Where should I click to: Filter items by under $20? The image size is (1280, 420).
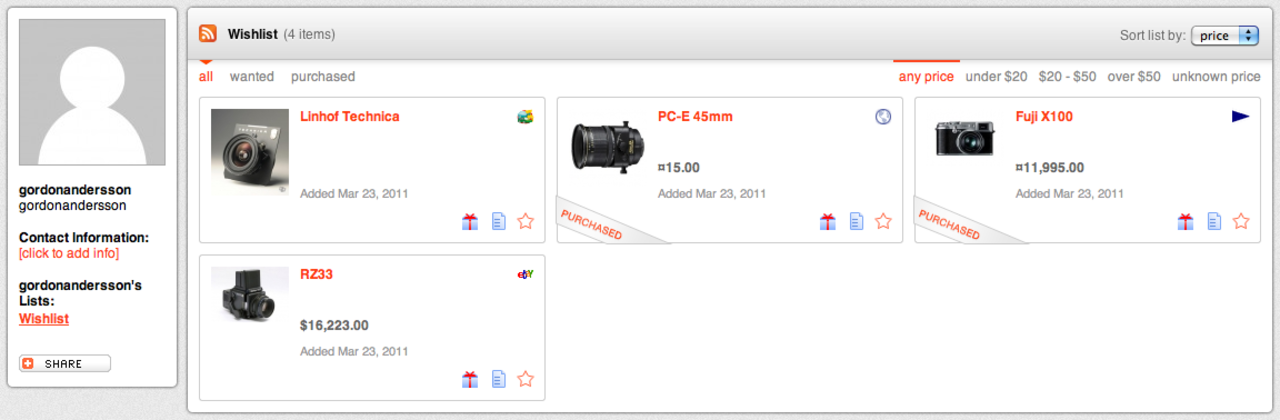click(996, 77)
